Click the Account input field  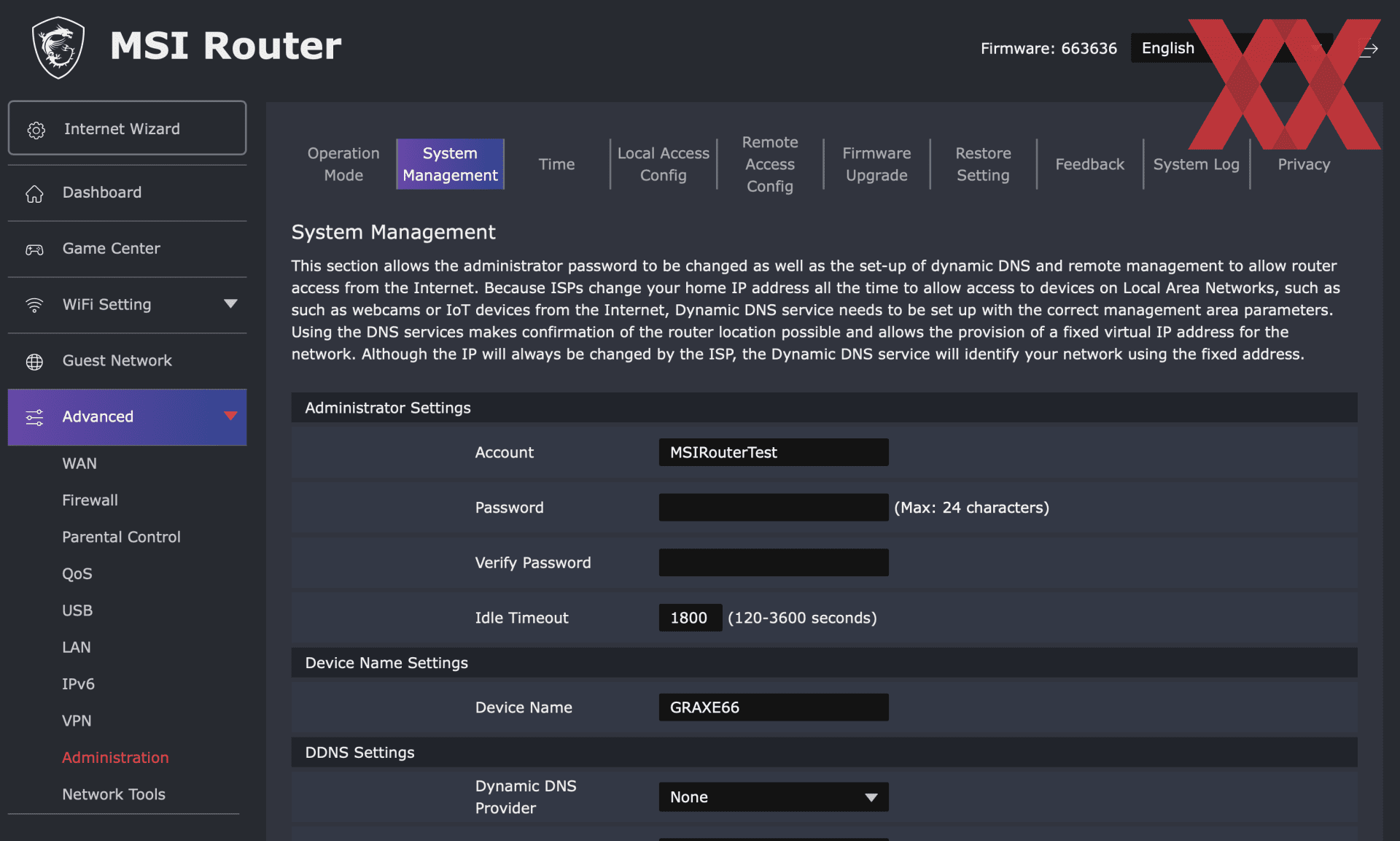tap(774, 452)
